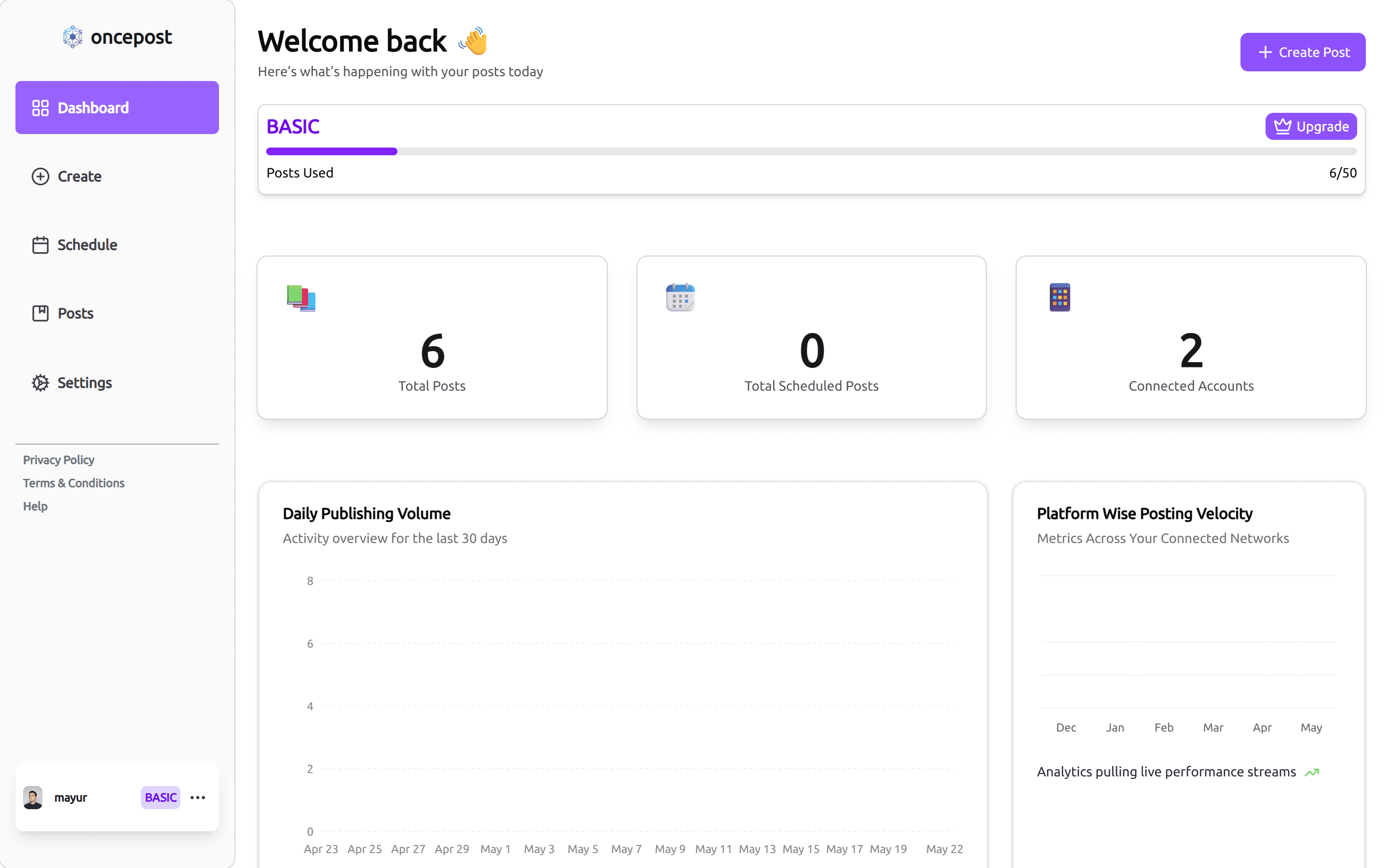Image resolution: width=1389 pixels, height=868 pixels.
Task: Click the calendar icon on Scheduled Posts card
Action: 680,298
